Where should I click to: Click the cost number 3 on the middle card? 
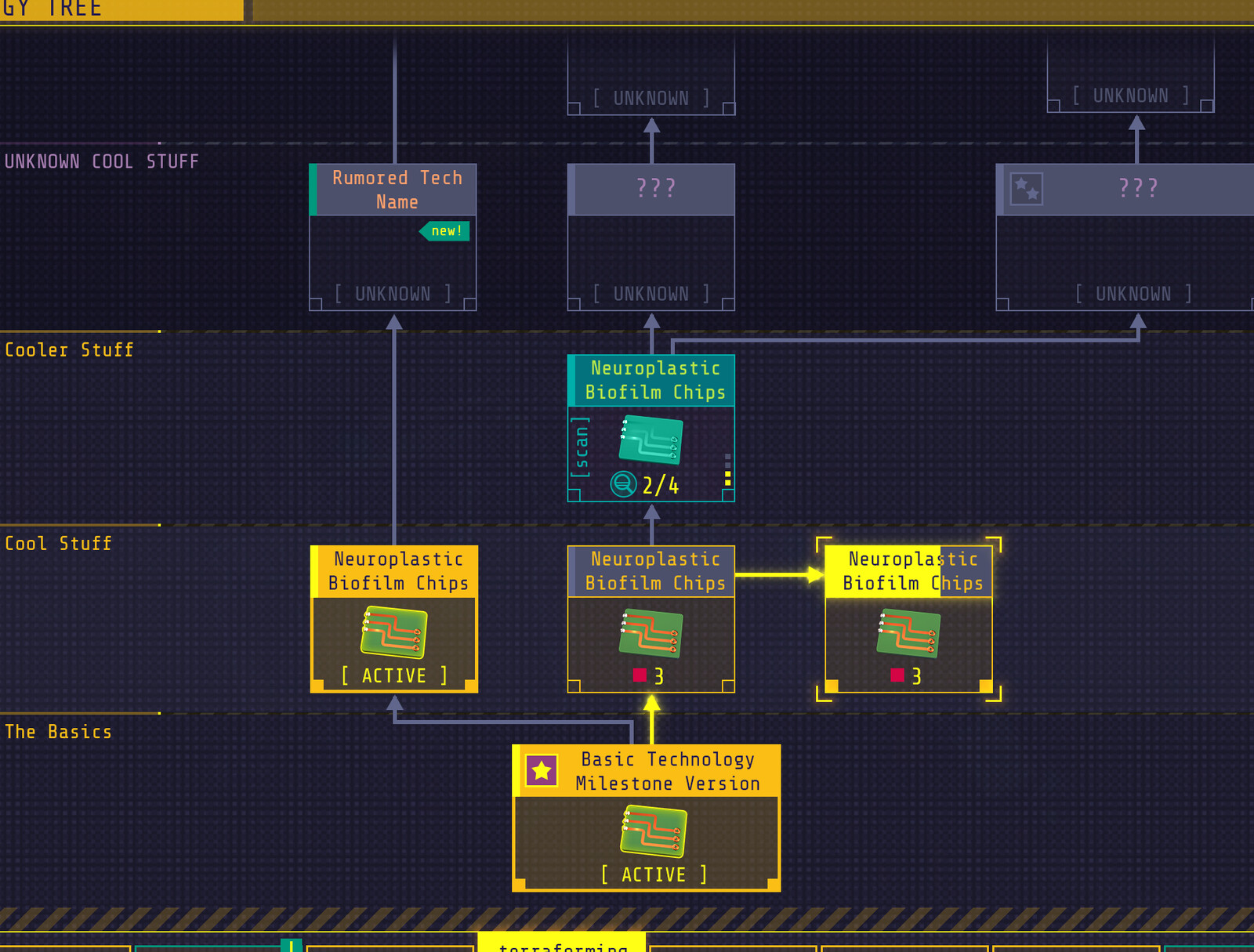click(x=659, y=676)
